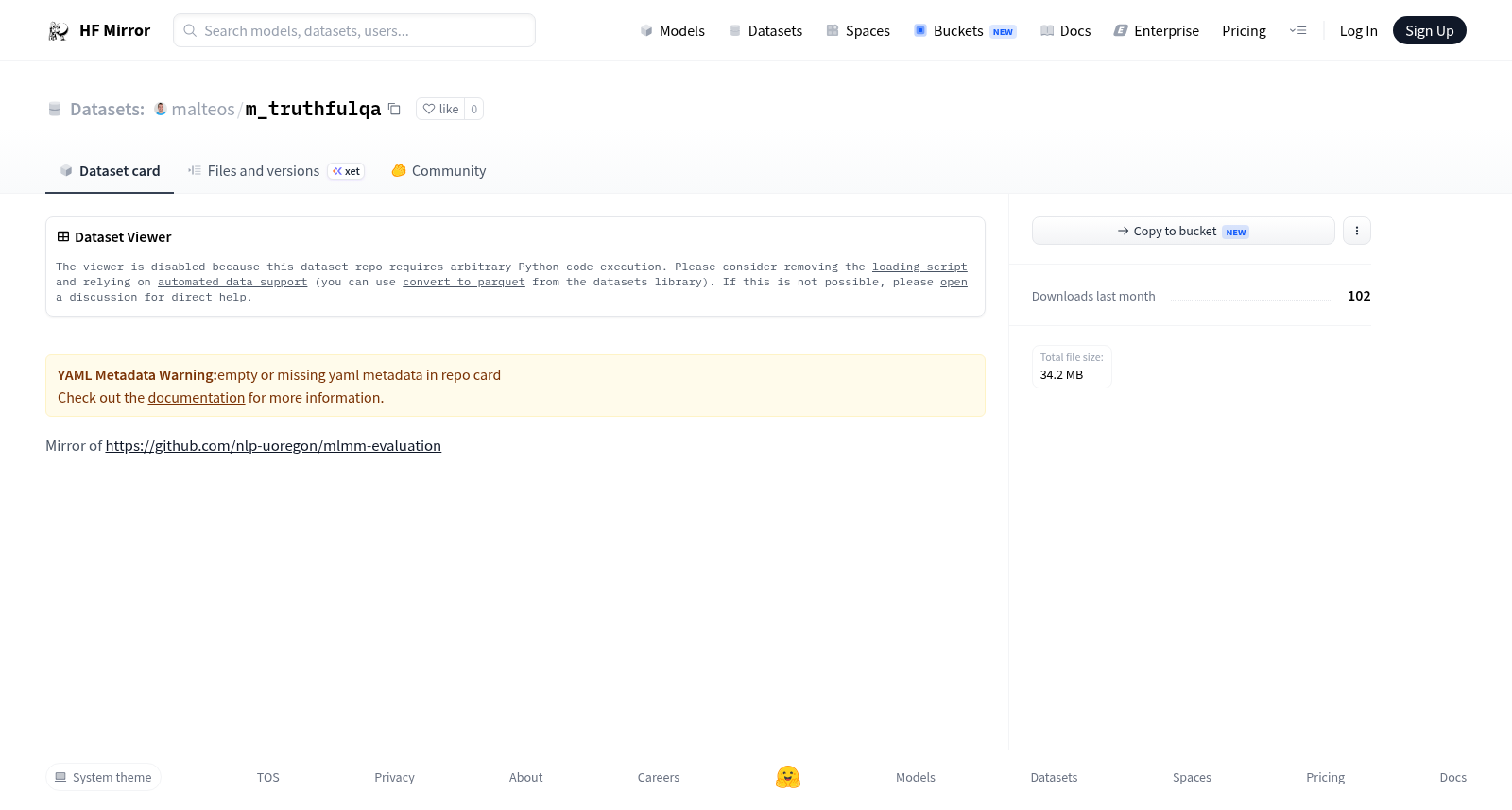Open the YAML documentation link
1512x810 pixels.
pos(197,398)
